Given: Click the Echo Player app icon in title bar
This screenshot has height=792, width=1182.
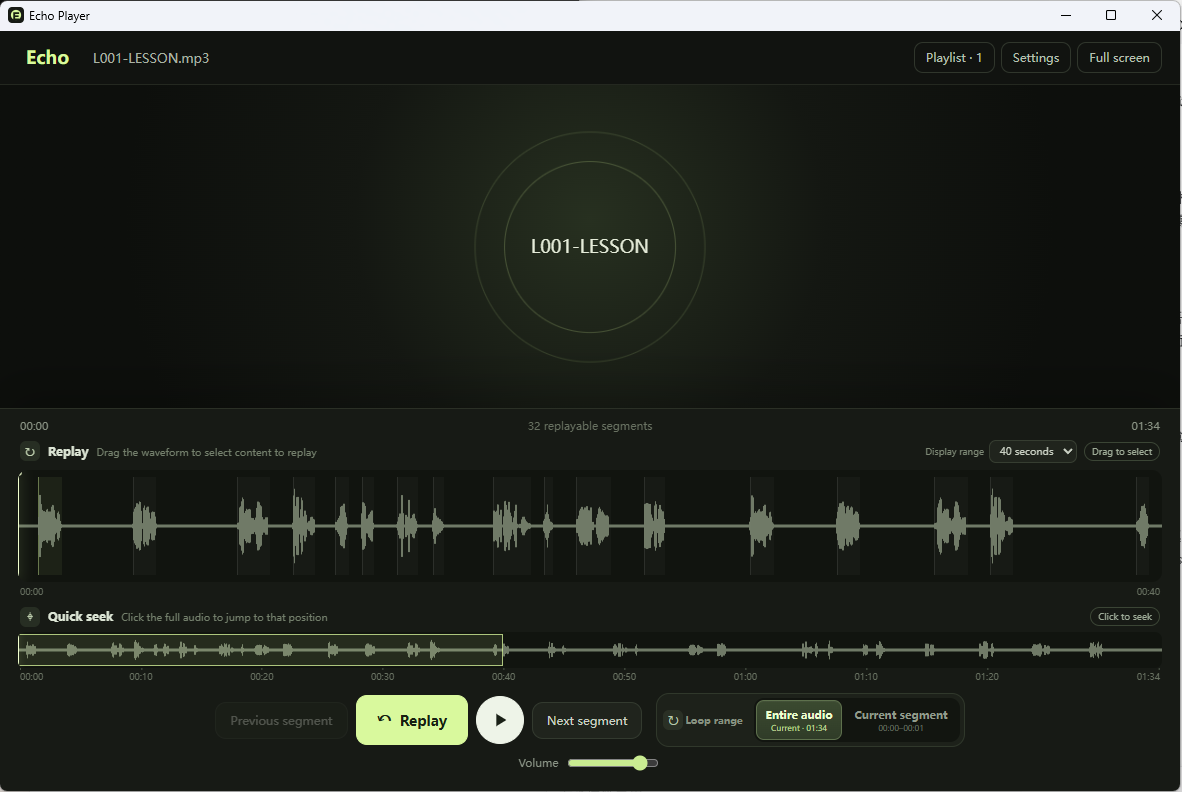Looking at the screenshot, I should point(16,15).
